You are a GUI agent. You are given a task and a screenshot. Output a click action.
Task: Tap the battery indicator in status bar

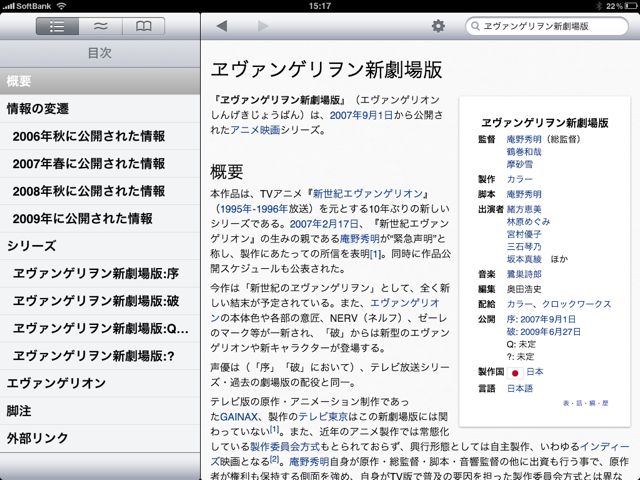click(630, 6)
